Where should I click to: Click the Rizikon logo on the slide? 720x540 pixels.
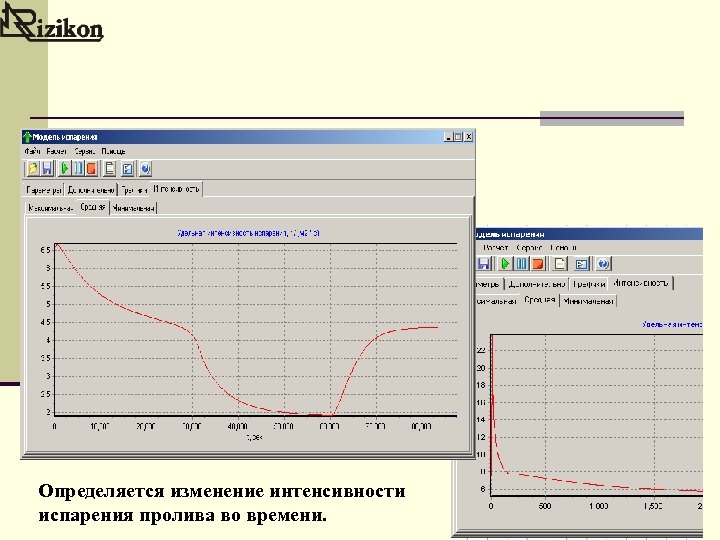51,22
